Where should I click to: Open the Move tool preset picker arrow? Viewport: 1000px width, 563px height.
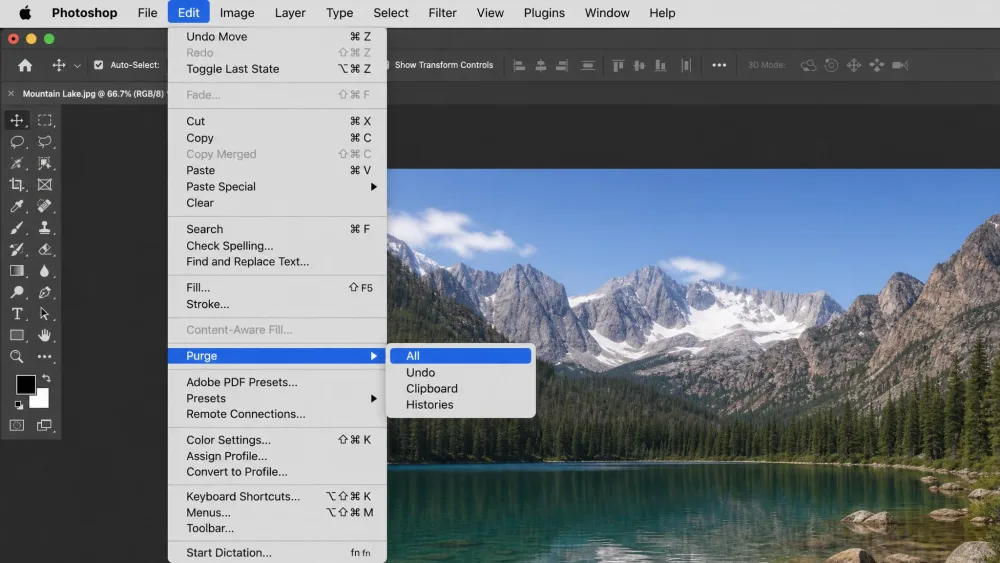click(77, 66)
